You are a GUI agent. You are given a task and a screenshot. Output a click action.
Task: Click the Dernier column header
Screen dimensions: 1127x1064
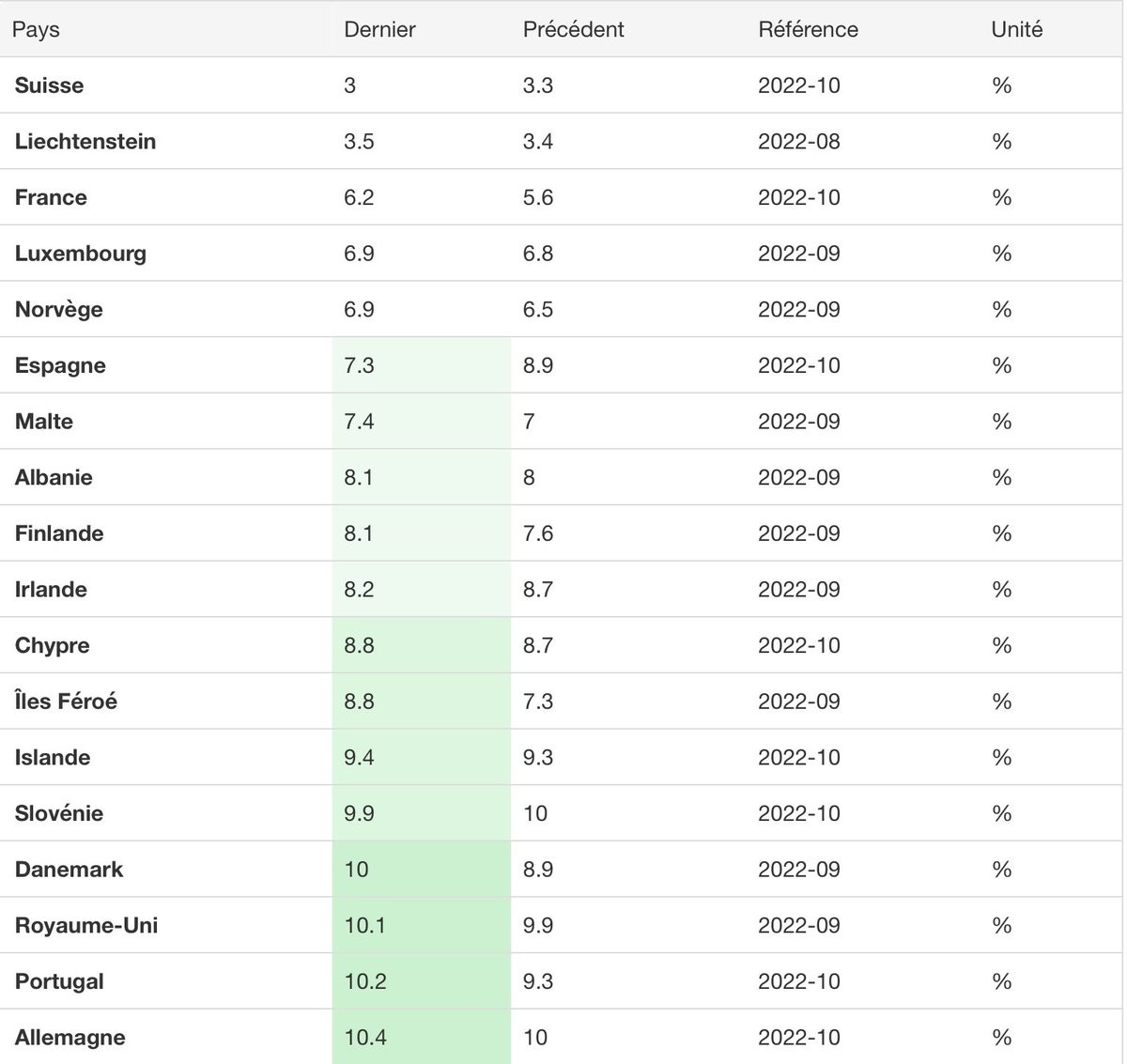pyautogui.click(x=379, y=29)
